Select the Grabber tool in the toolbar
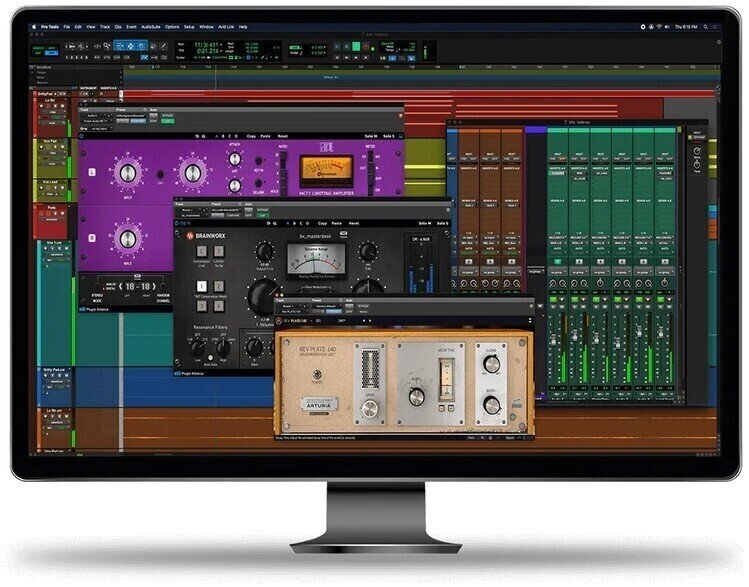Viewport: 749px width, 587px height. (141, 46)
